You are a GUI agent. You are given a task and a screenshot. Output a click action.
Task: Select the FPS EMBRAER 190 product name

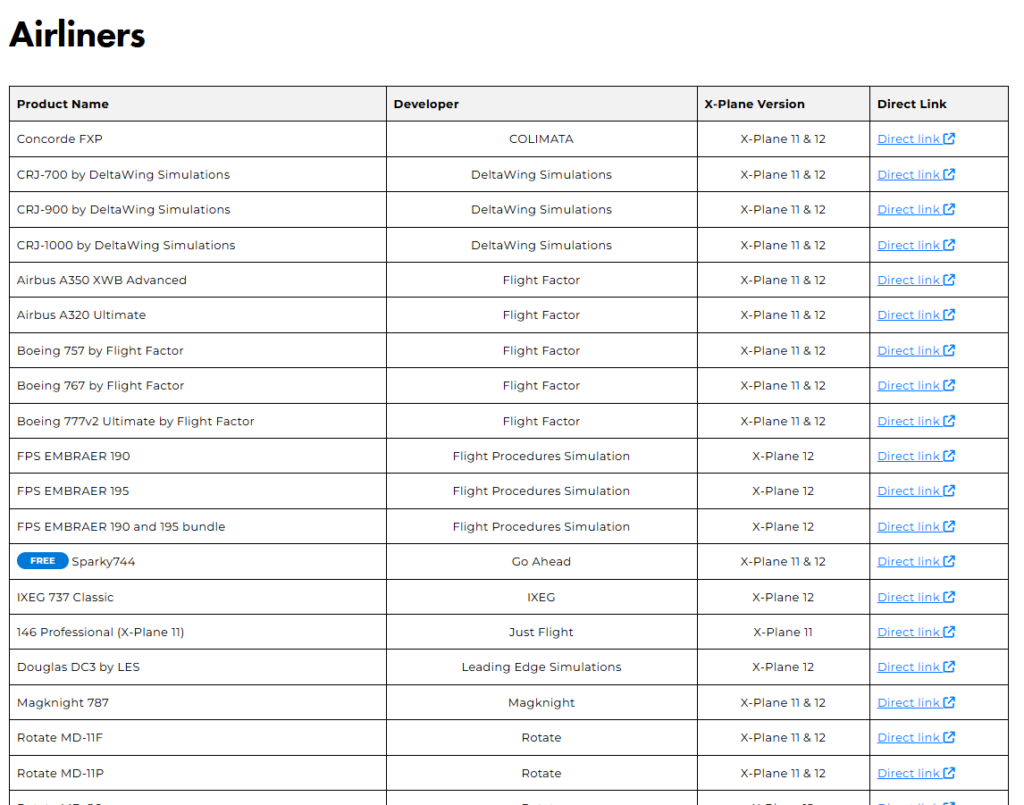(73, 456)
